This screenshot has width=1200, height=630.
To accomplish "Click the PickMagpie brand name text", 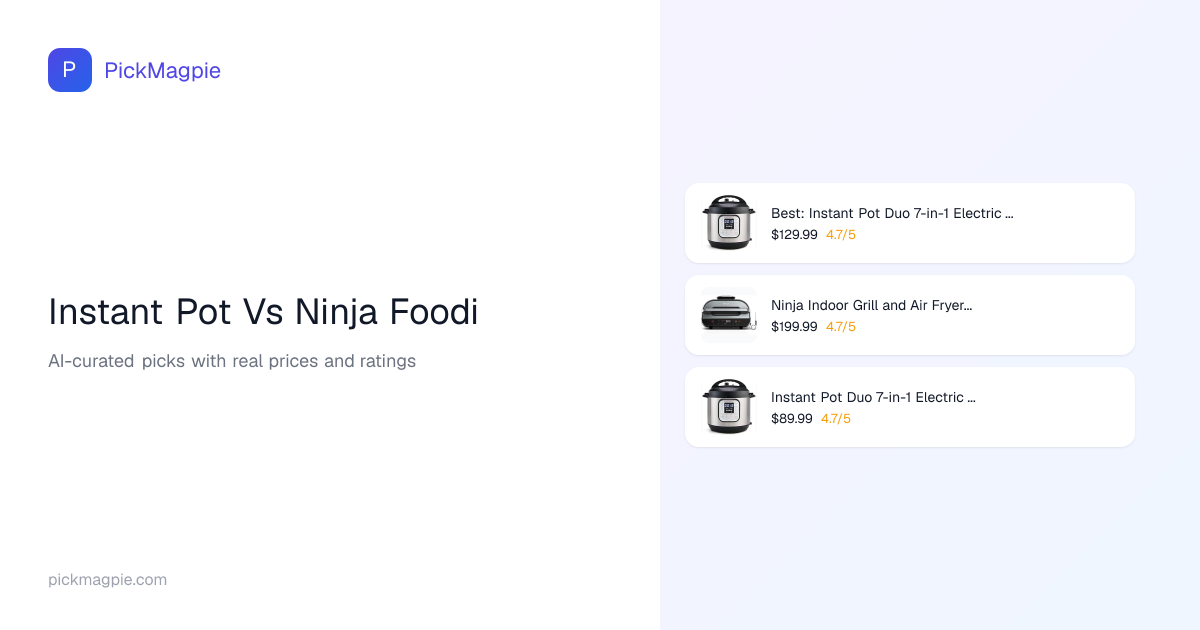I will point(162,70).
